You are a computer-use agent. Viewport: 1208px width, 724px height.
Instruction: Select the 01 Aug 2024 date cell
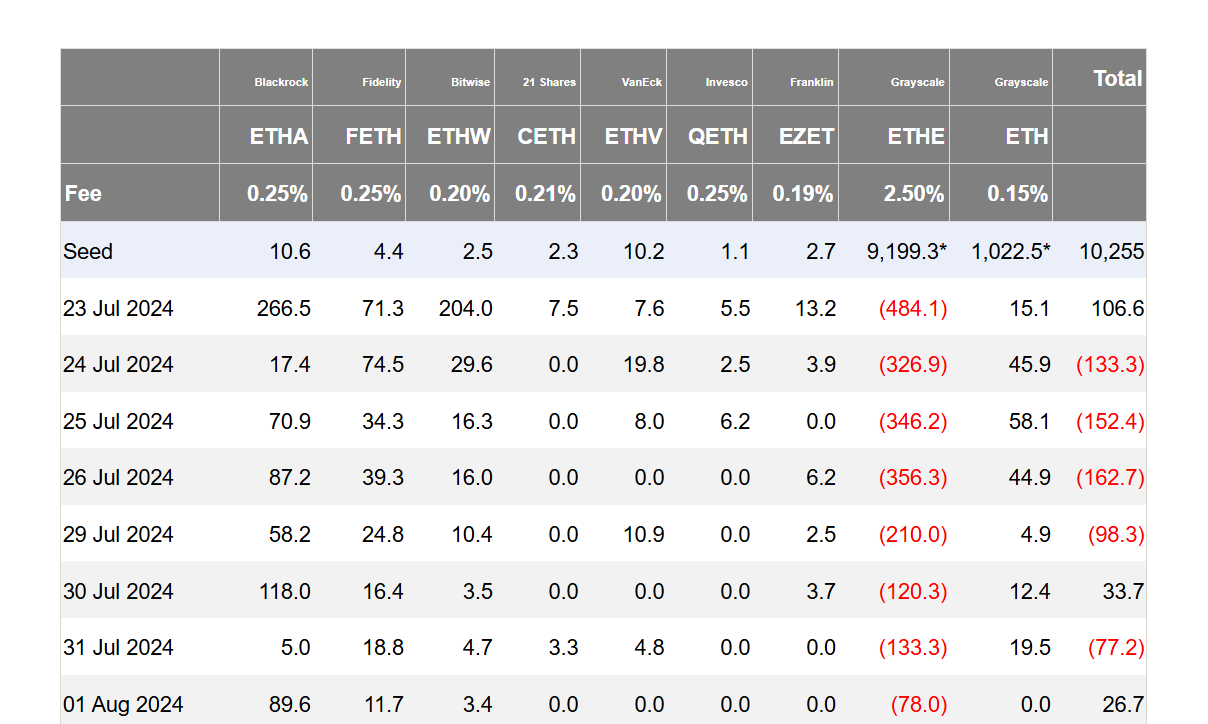[123, 705]
